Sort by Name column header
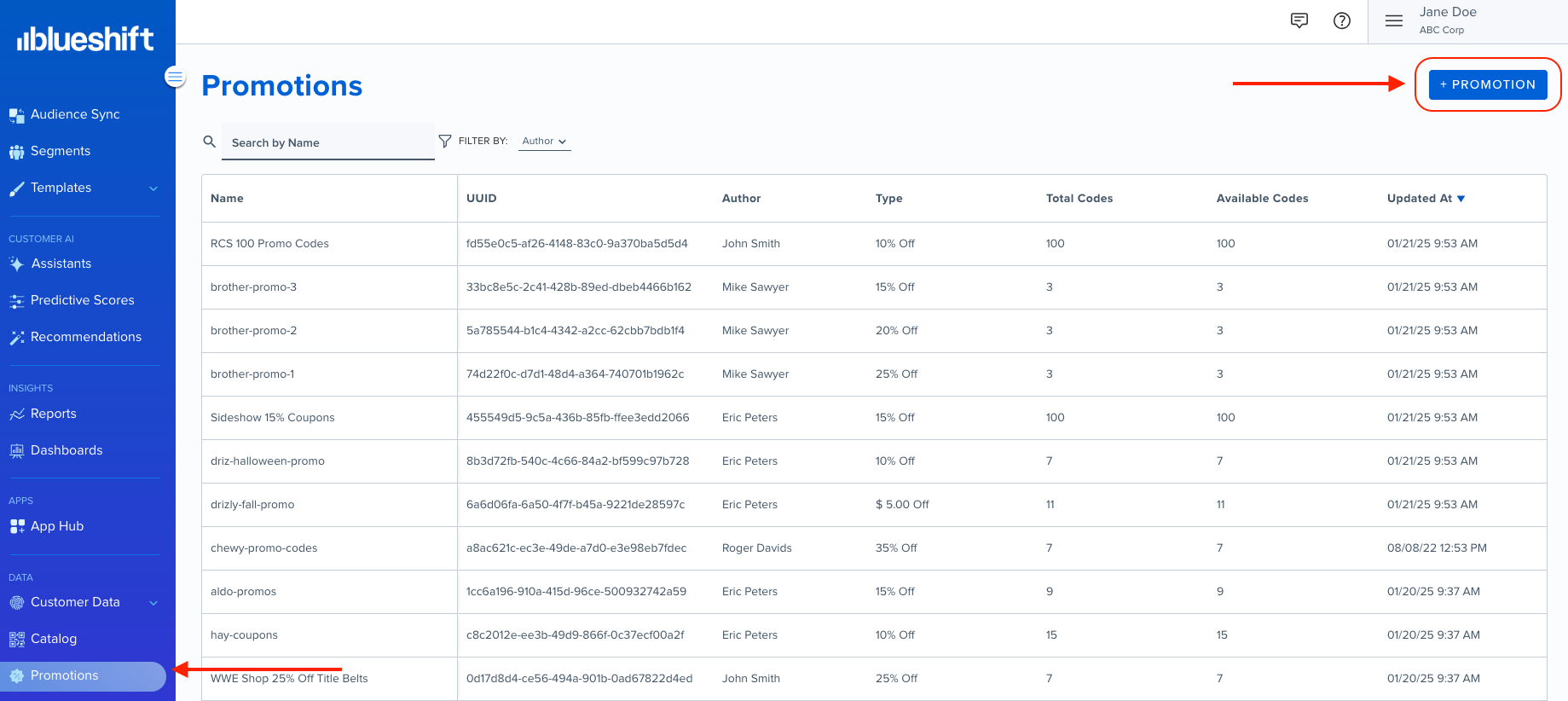1568x701 pixels. [x=227, y=199]
